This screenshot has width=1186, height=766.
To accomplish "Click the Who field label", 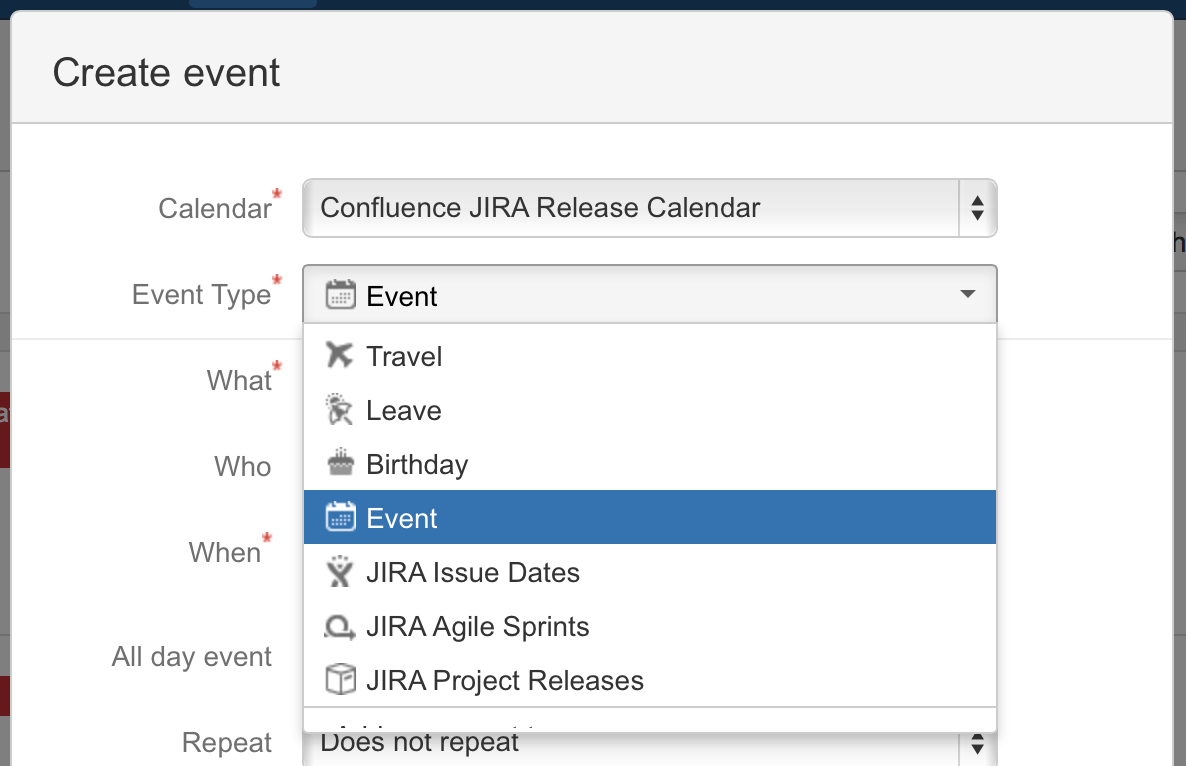I will [x=243, y=467].
